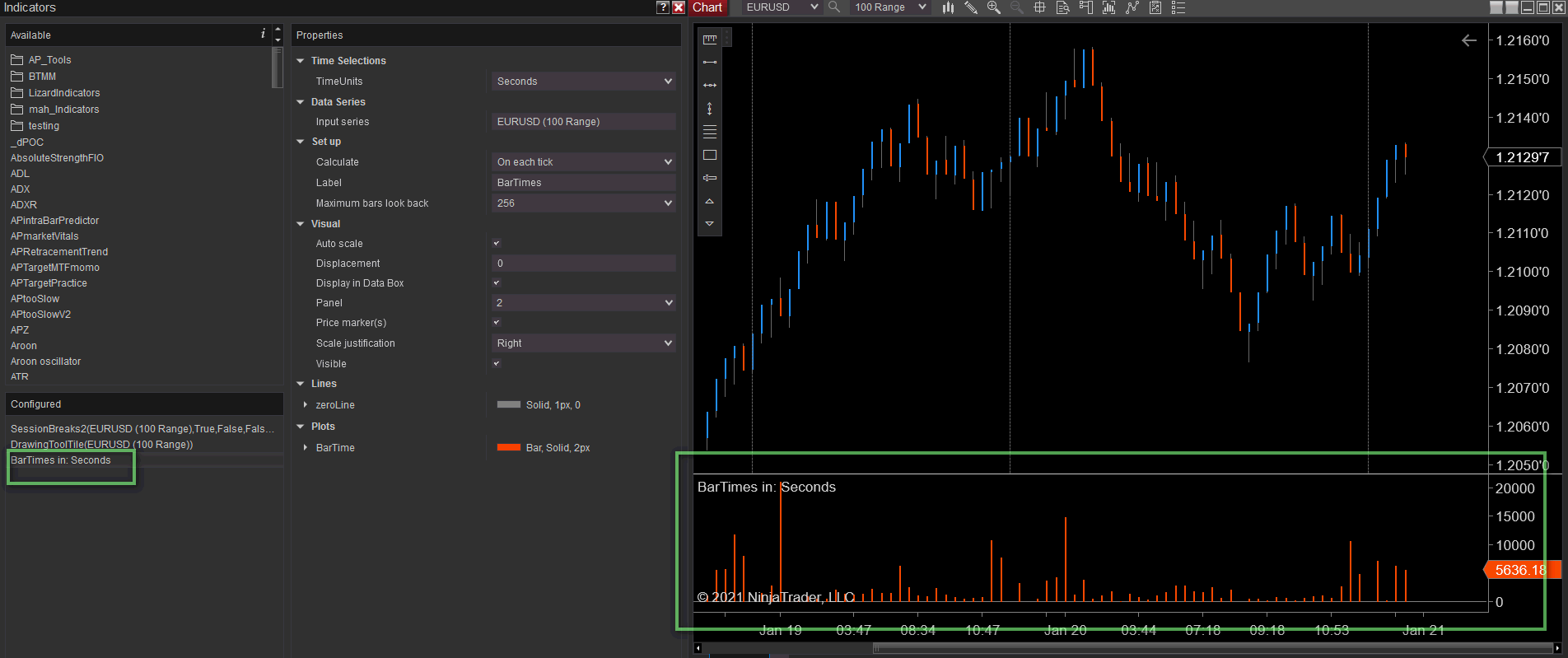Viewport: 1568px width, 658px height.
Task: Open the chart properties list icon
Action: [1178, 7]
